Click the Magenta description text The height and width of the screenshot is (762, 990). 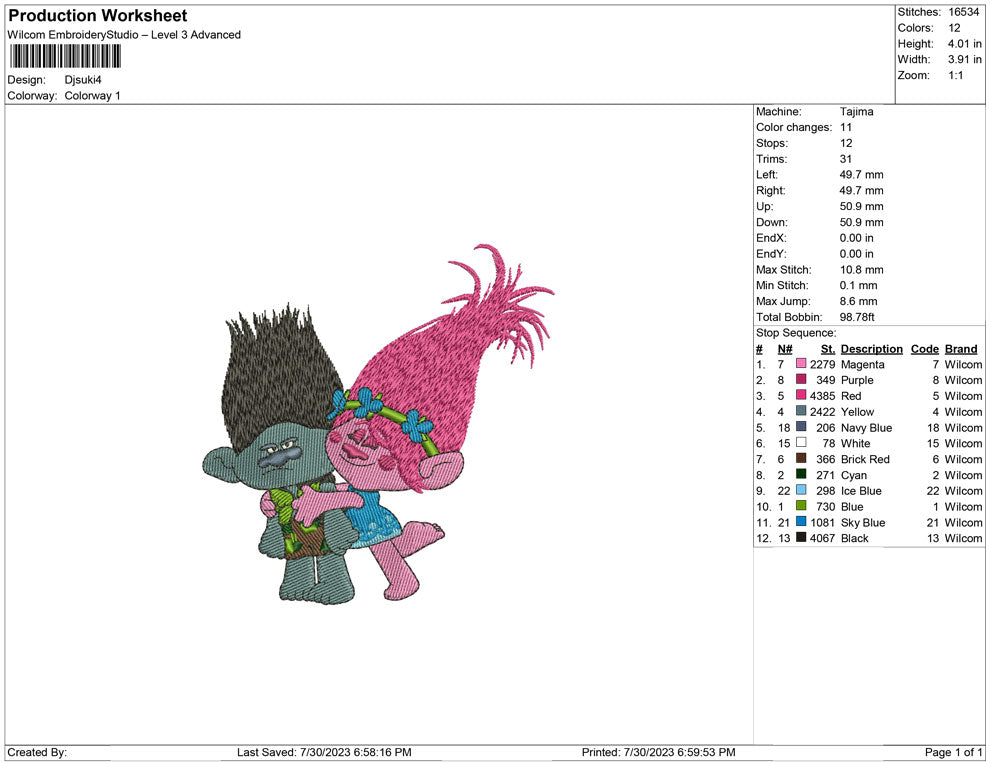click(862, 364)
